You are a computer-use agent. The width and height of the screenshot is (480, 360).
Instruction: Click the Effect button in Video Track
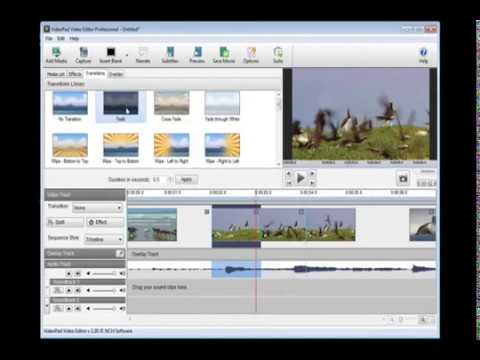pyautogui.click(x=105, y=222)
